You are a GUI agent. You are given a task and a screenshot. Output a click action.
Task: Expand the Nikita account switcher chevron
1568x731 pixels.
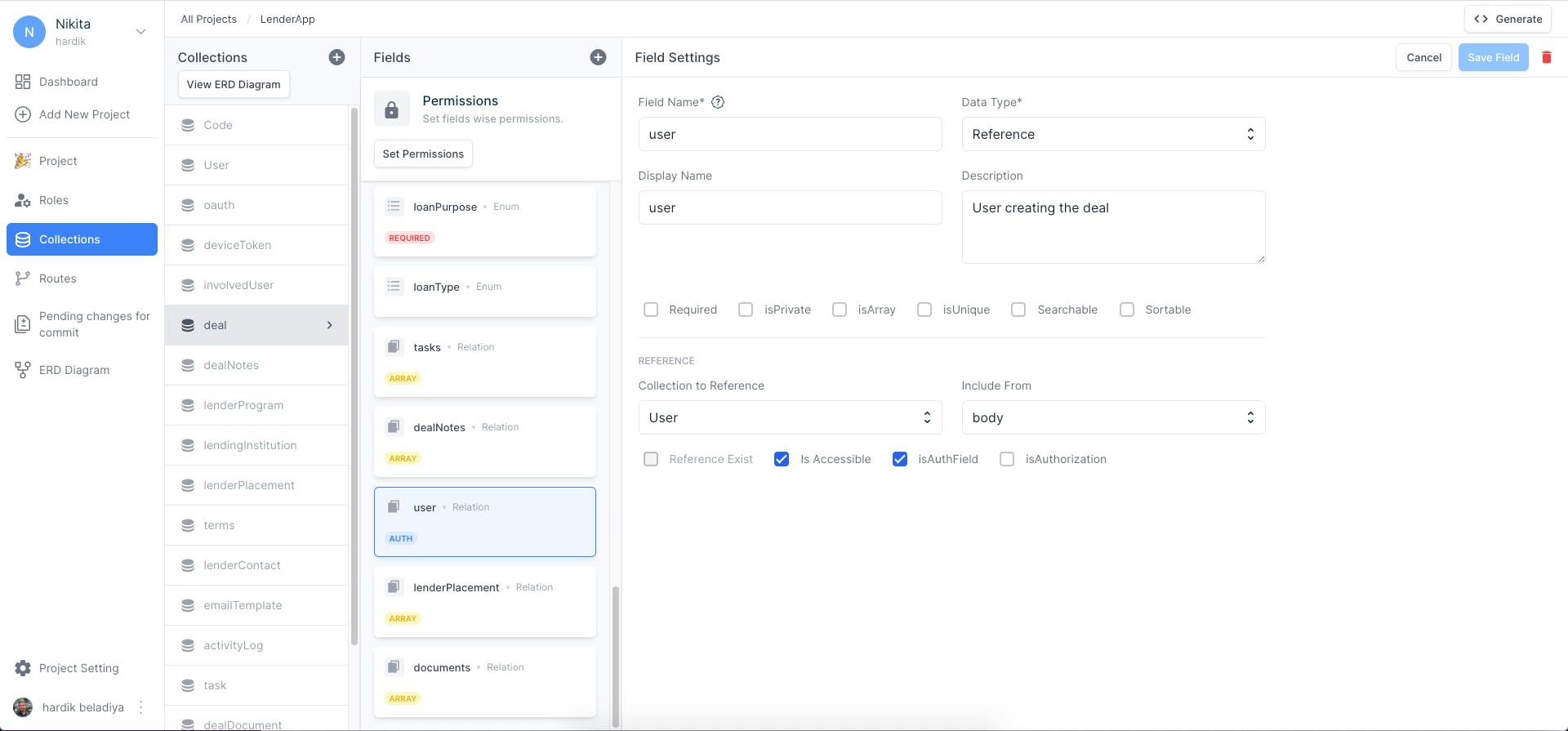click(140, 32)
